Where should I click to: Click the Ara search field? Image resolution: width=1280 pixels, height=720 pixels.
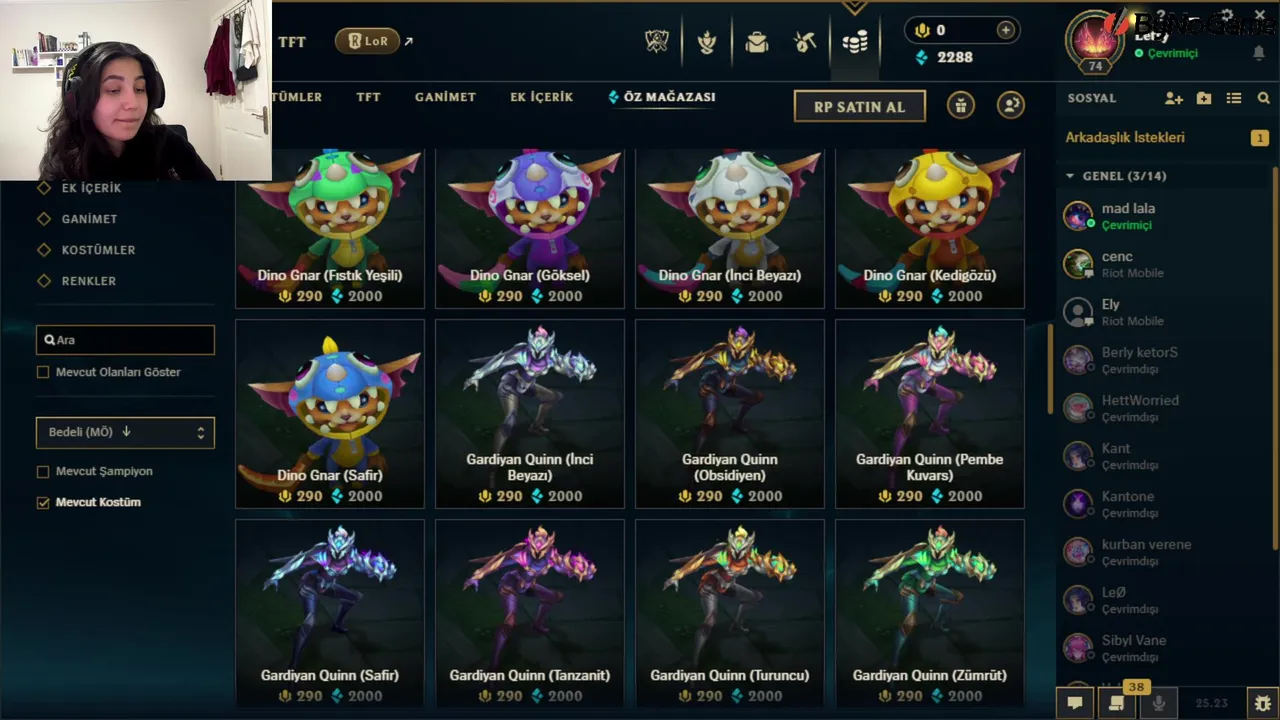(125, 340)
